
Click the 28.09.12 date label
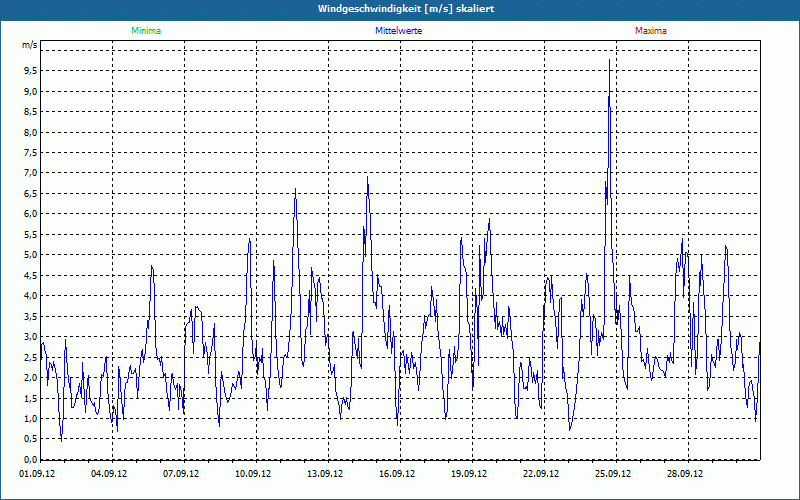684,475
